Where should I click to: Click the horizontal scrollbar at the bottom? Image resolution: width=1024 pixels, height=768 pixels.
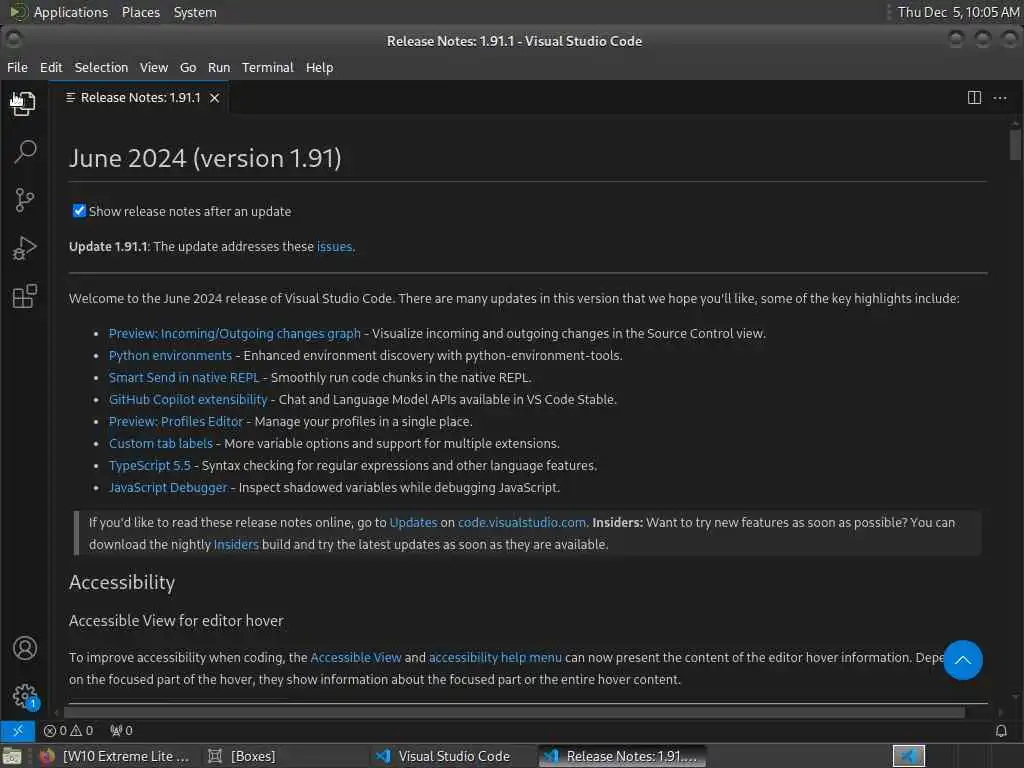click(x=514, y=712)
